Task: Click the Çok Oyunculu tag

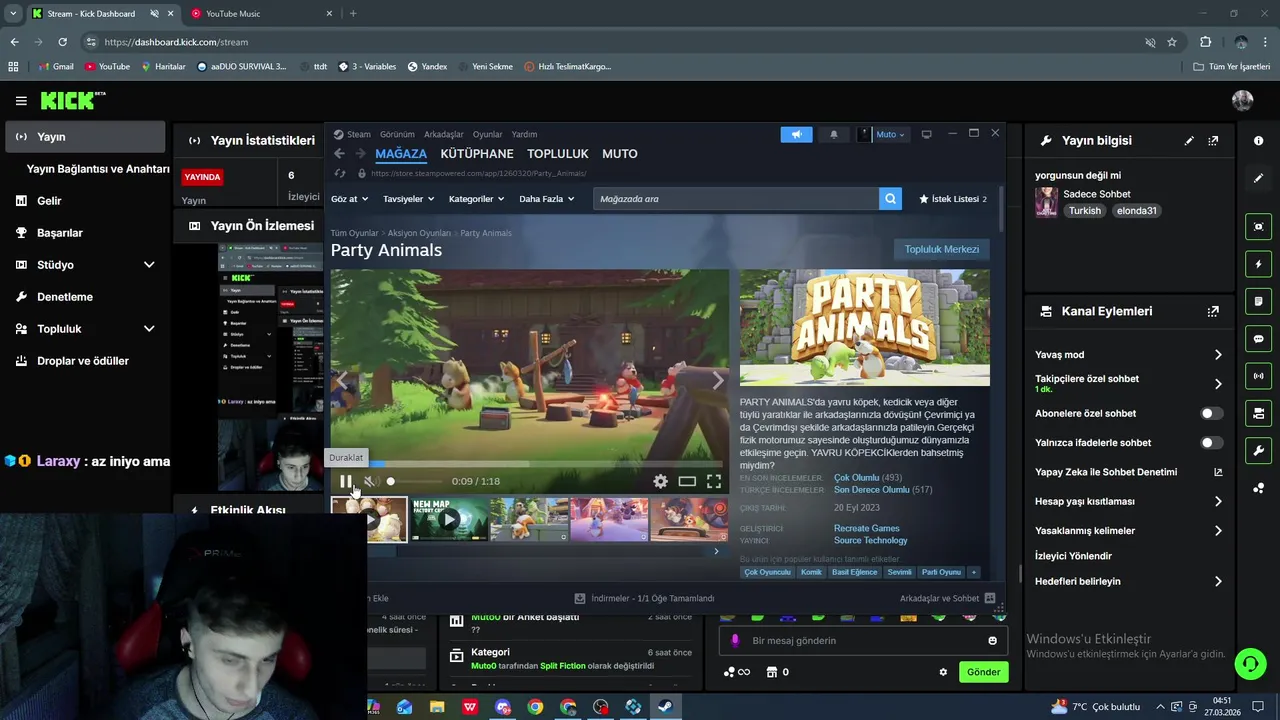Action: (x=768, y=572)
